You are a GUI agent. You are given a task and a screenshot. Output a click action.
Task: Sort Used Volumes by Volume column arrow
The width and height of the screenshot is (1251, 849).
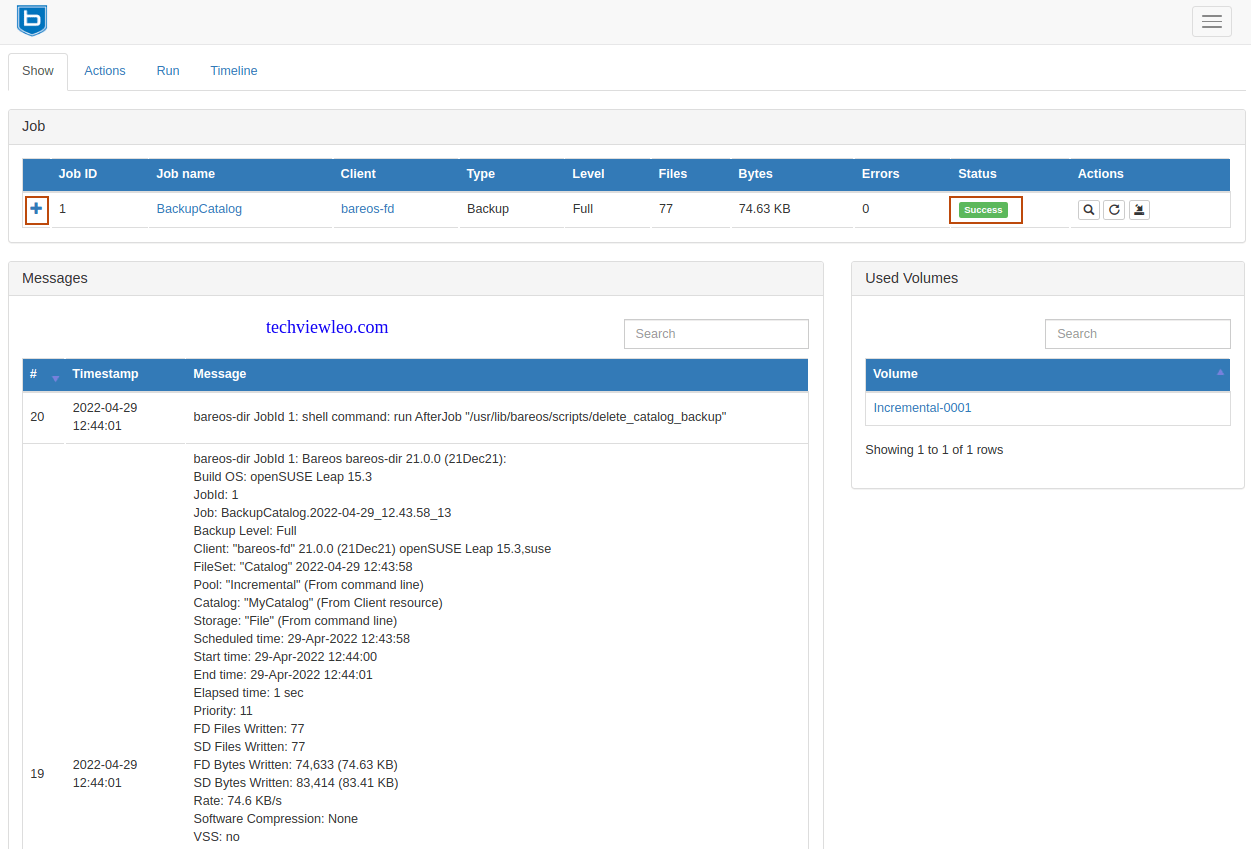coord(1220,372)
